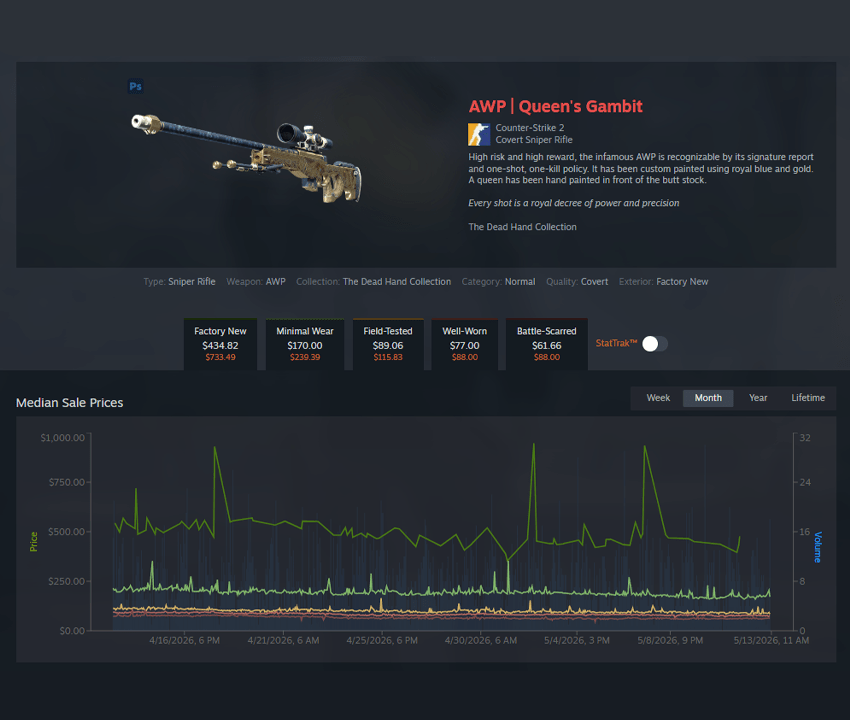
Task: Click the AWP rifle preview image
Action: point(247,157)
